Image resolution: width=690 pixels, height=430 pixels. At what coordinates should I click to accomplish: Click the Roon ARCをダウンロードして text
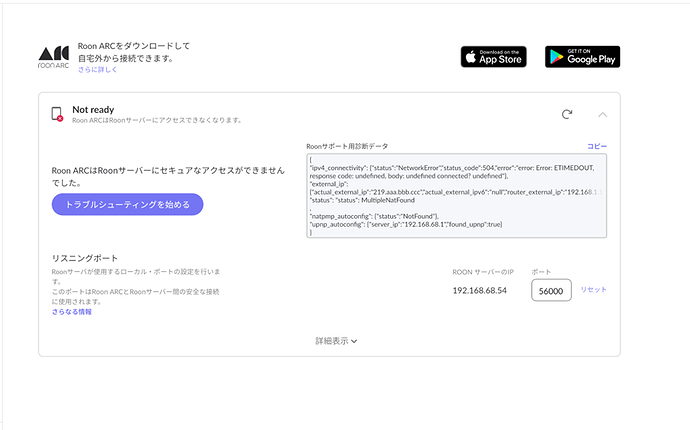pos(134,46)
